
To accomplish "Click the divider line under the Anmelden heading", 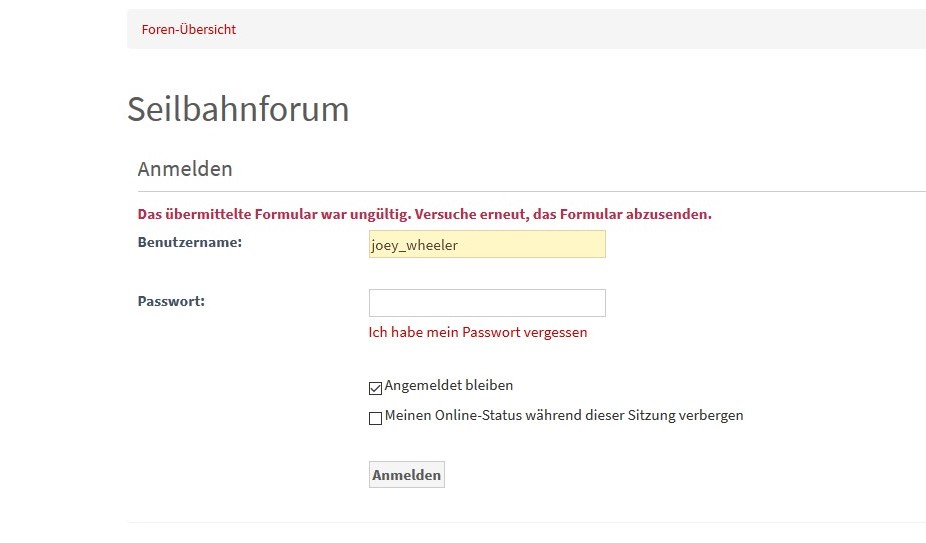I will [x=530, y=191].
